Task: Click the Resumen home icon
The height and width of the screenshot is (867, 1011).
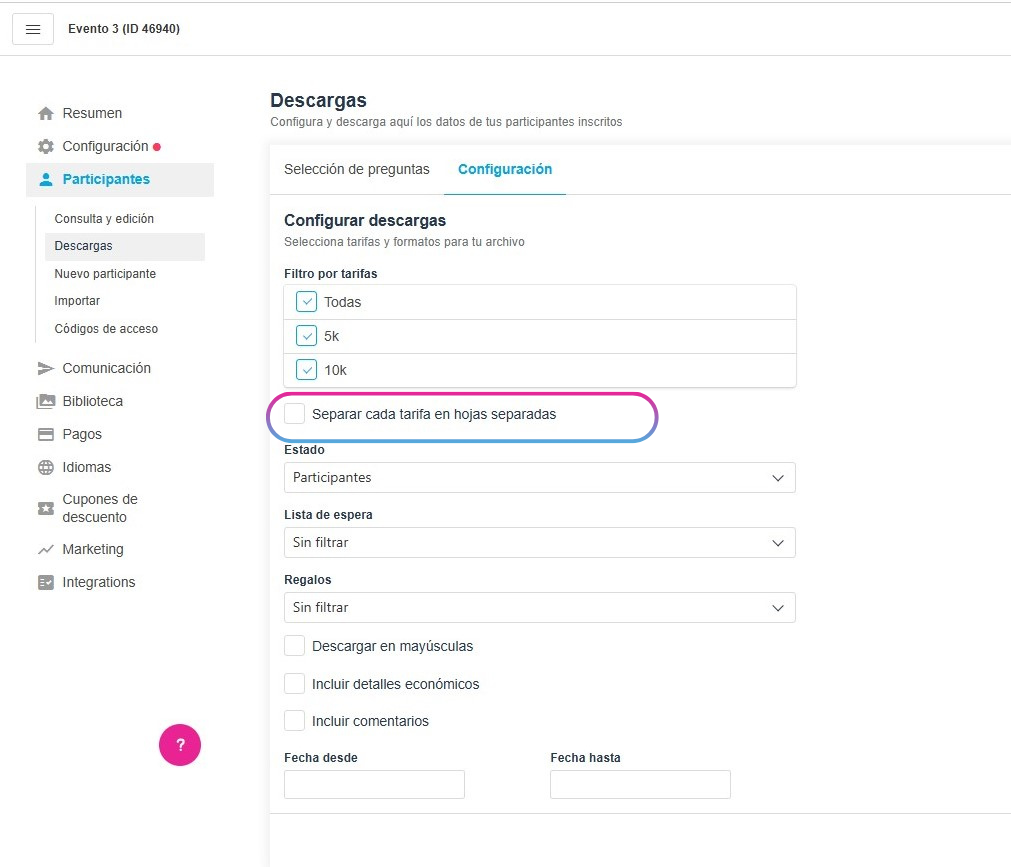Action: tap(45, 114)
